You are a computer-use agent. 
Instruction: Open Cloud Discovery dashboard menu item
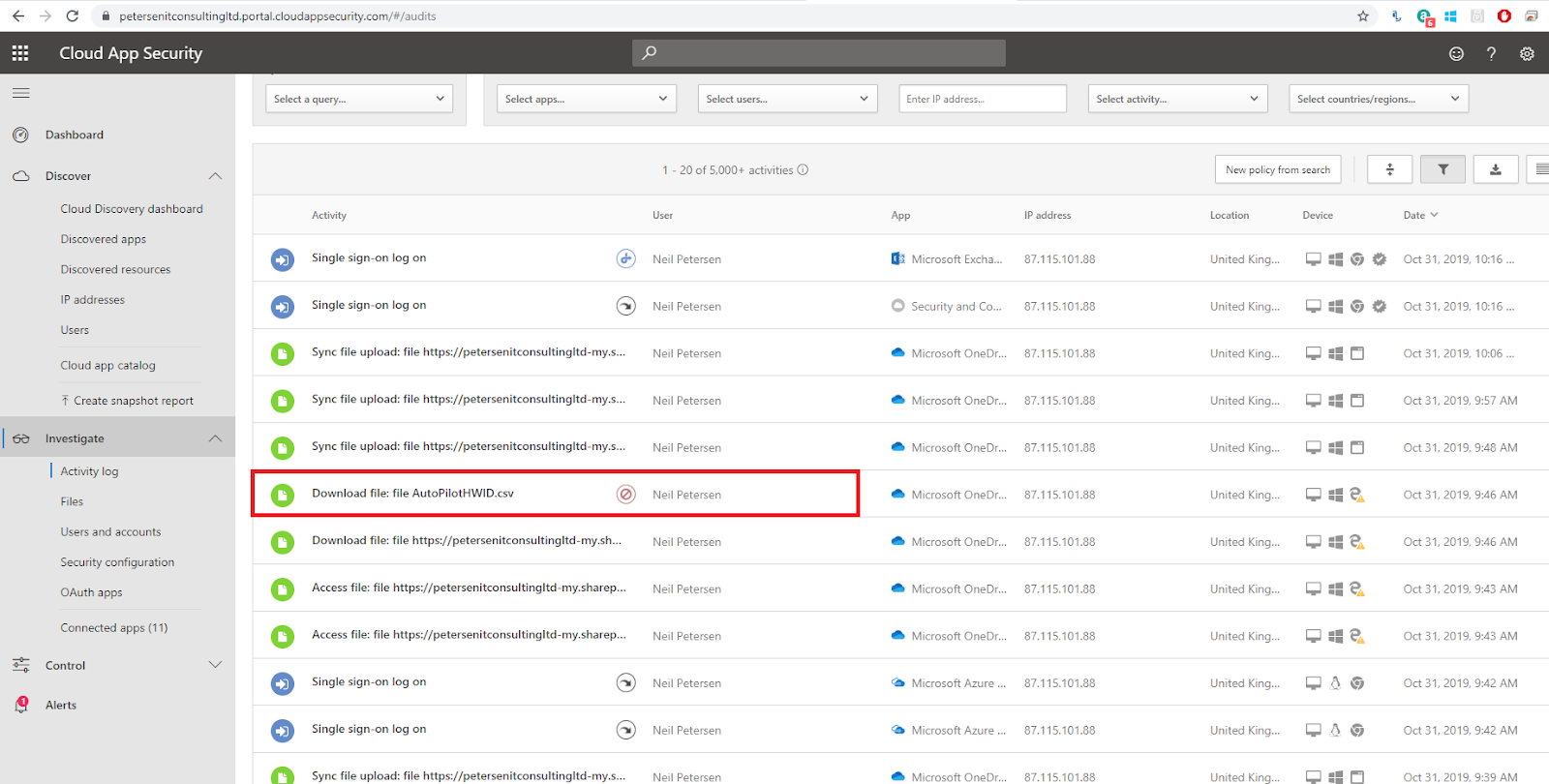[132, 209]
